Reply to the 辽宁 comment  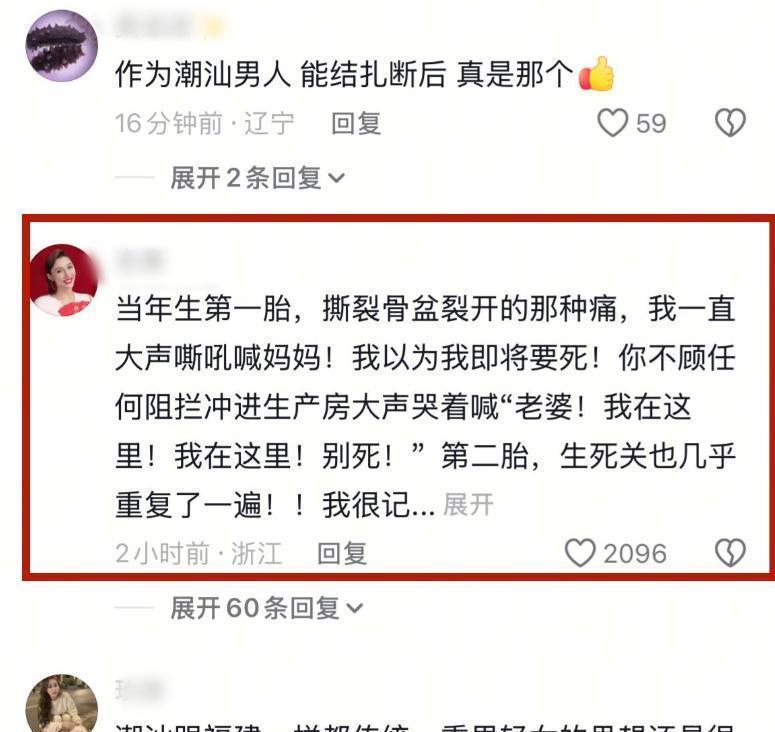[x=356, y=123]
